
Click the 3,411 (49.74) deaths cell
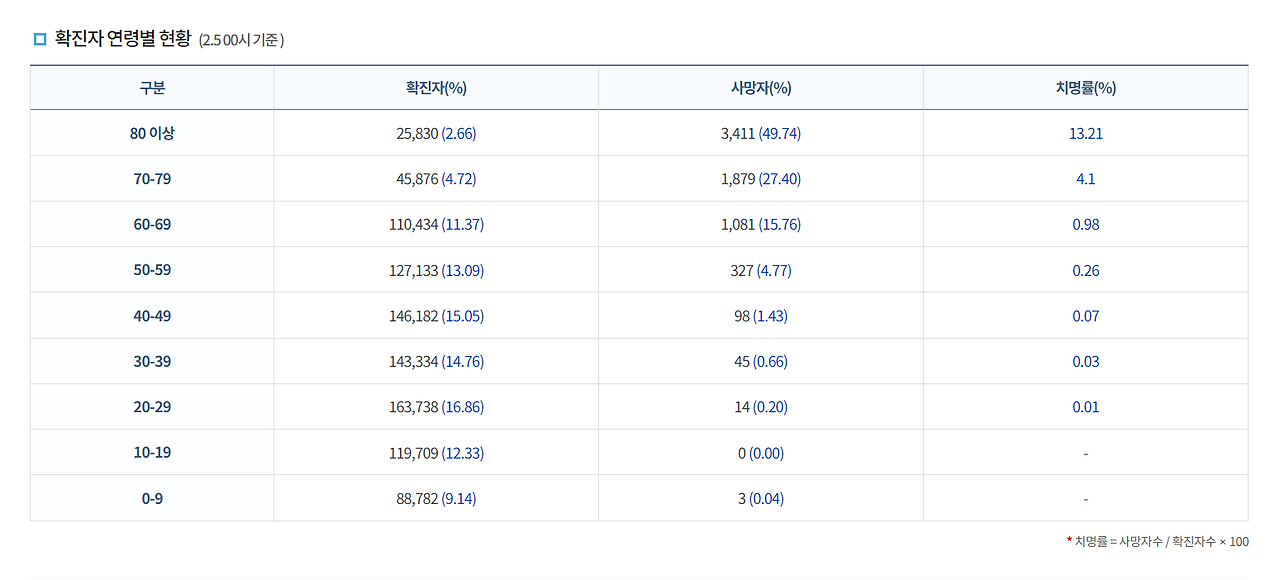tap(761, 134)
